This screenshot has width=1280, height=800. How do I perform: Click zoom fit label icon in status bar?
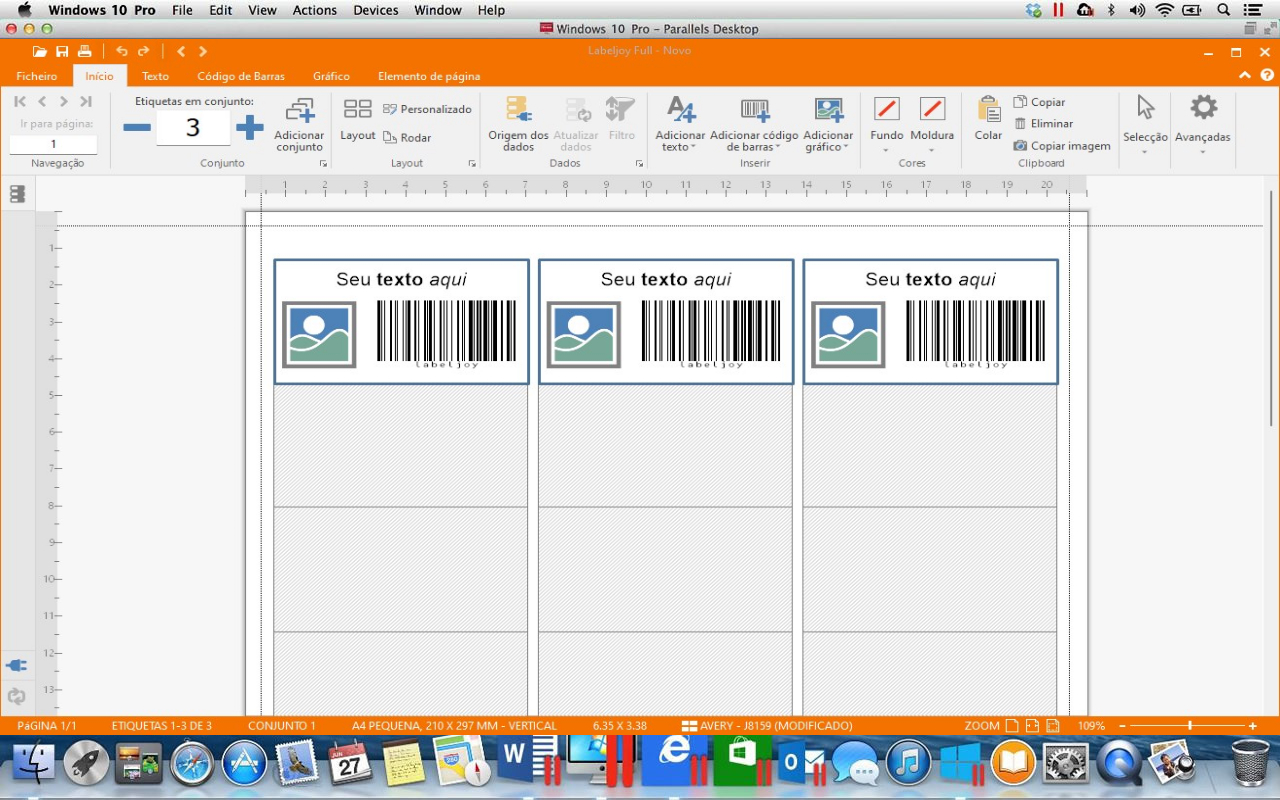(x=1055, y=726)
